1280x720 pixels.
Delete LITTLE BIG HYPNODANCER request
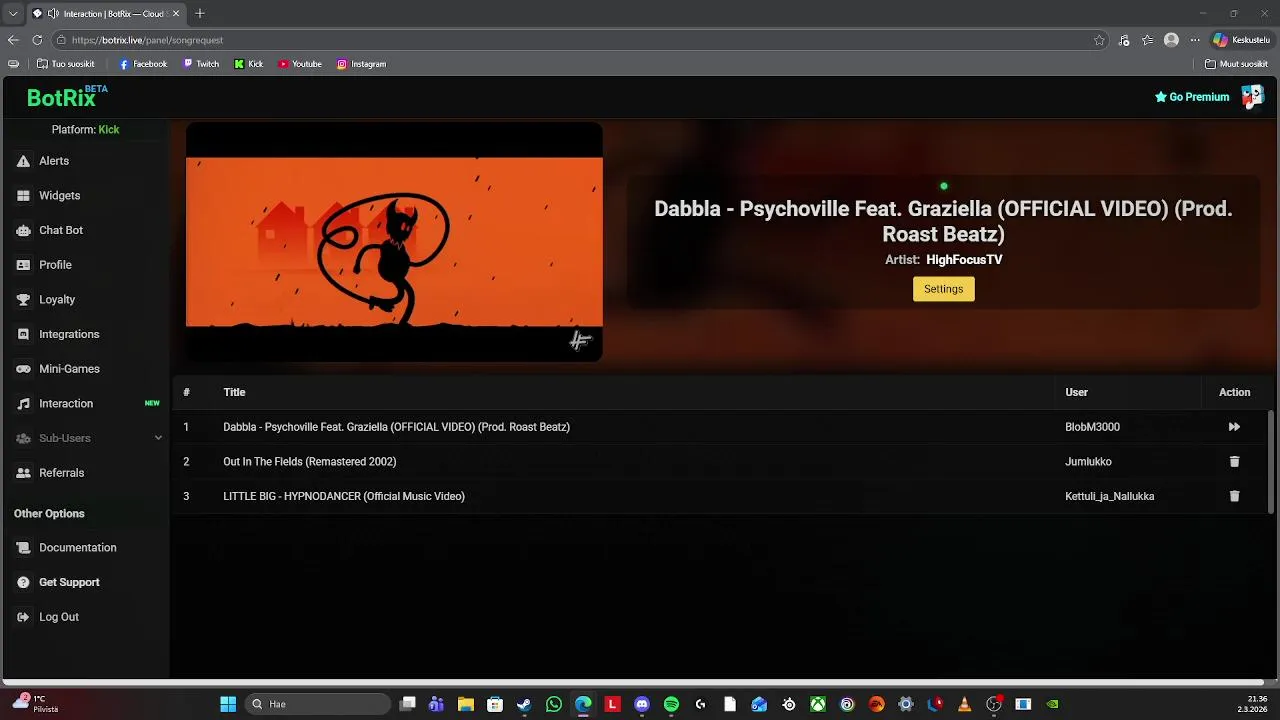[x=1234, y=496]
